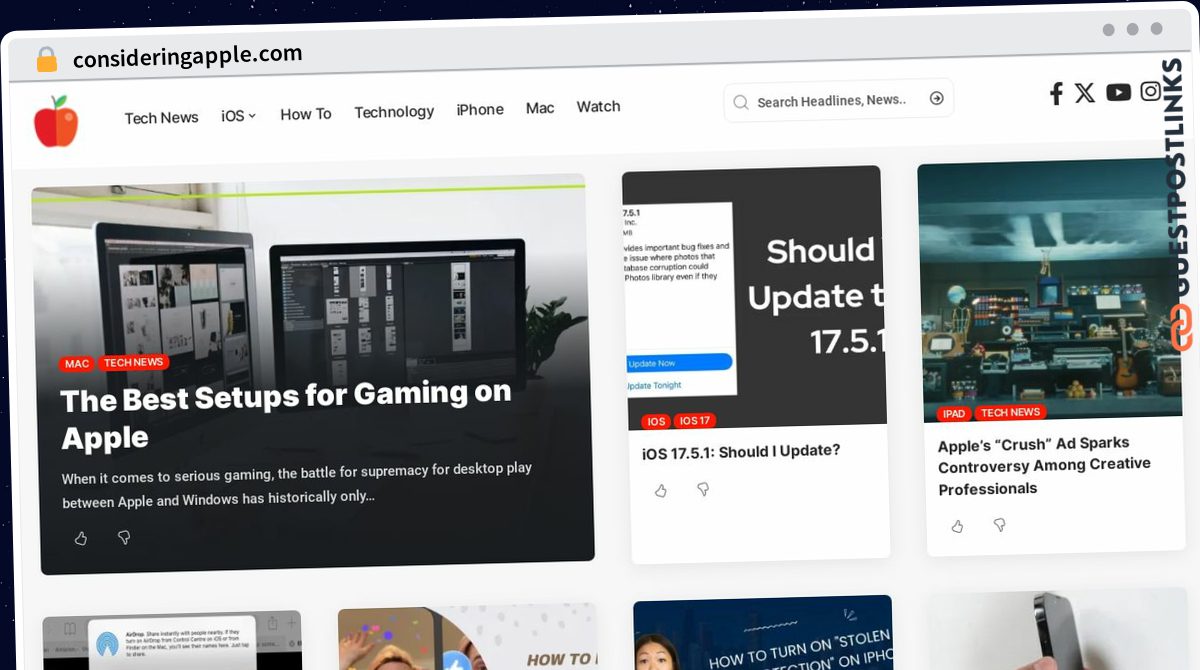The image size is (1200, 670).
Task: Dislike the Best Setups for Gaming article
Action: tap(124, 537)
